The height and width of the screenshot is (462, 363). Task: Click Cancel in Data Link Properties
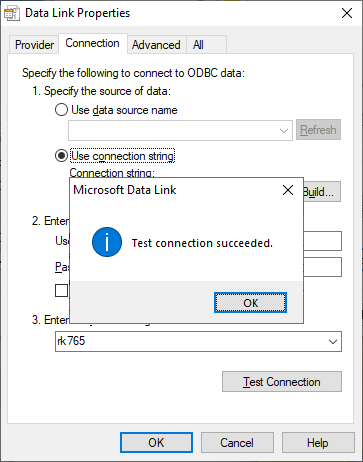click(237, 443)
